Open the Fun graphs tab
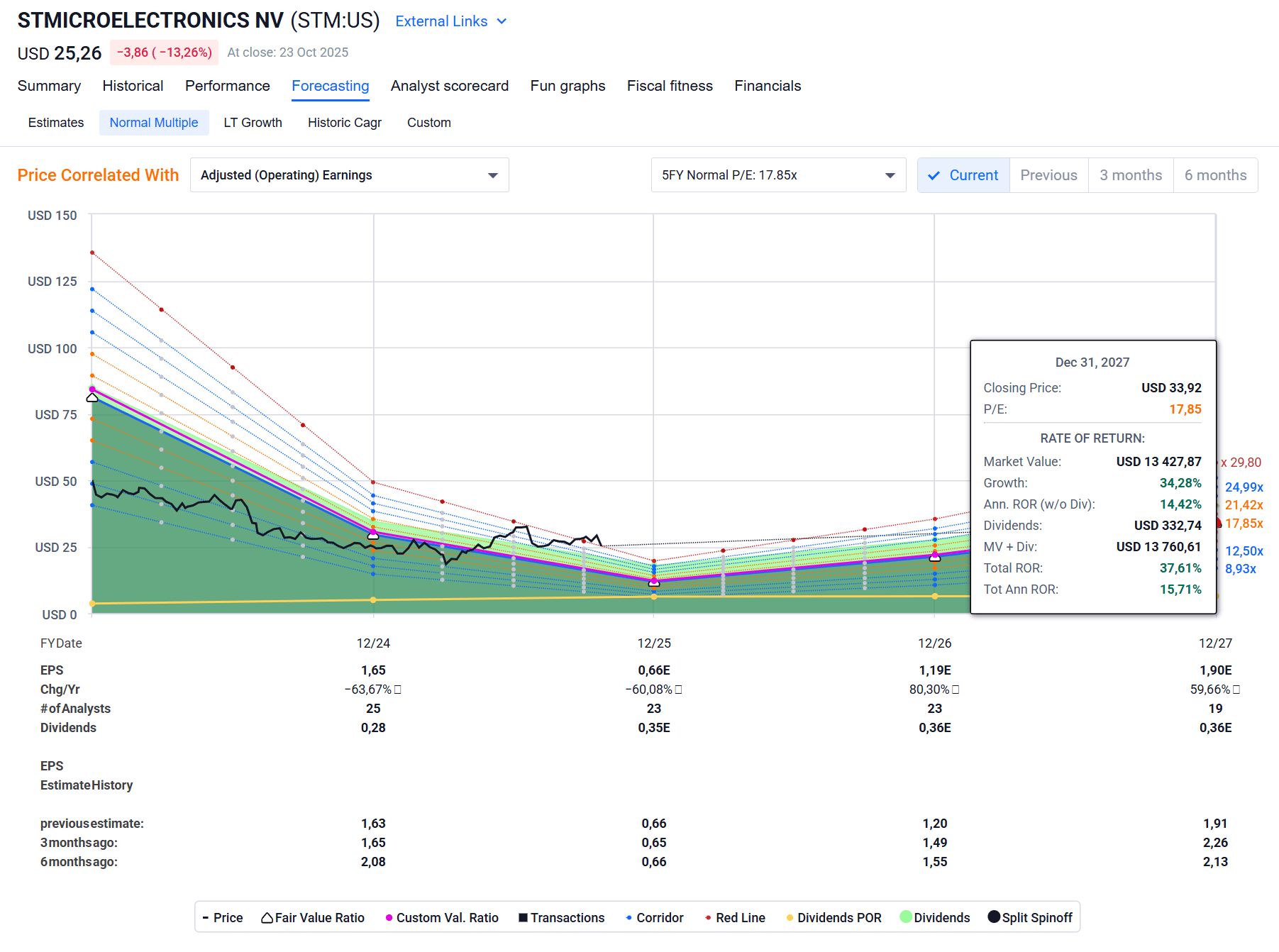 click(x=568, y=86)
